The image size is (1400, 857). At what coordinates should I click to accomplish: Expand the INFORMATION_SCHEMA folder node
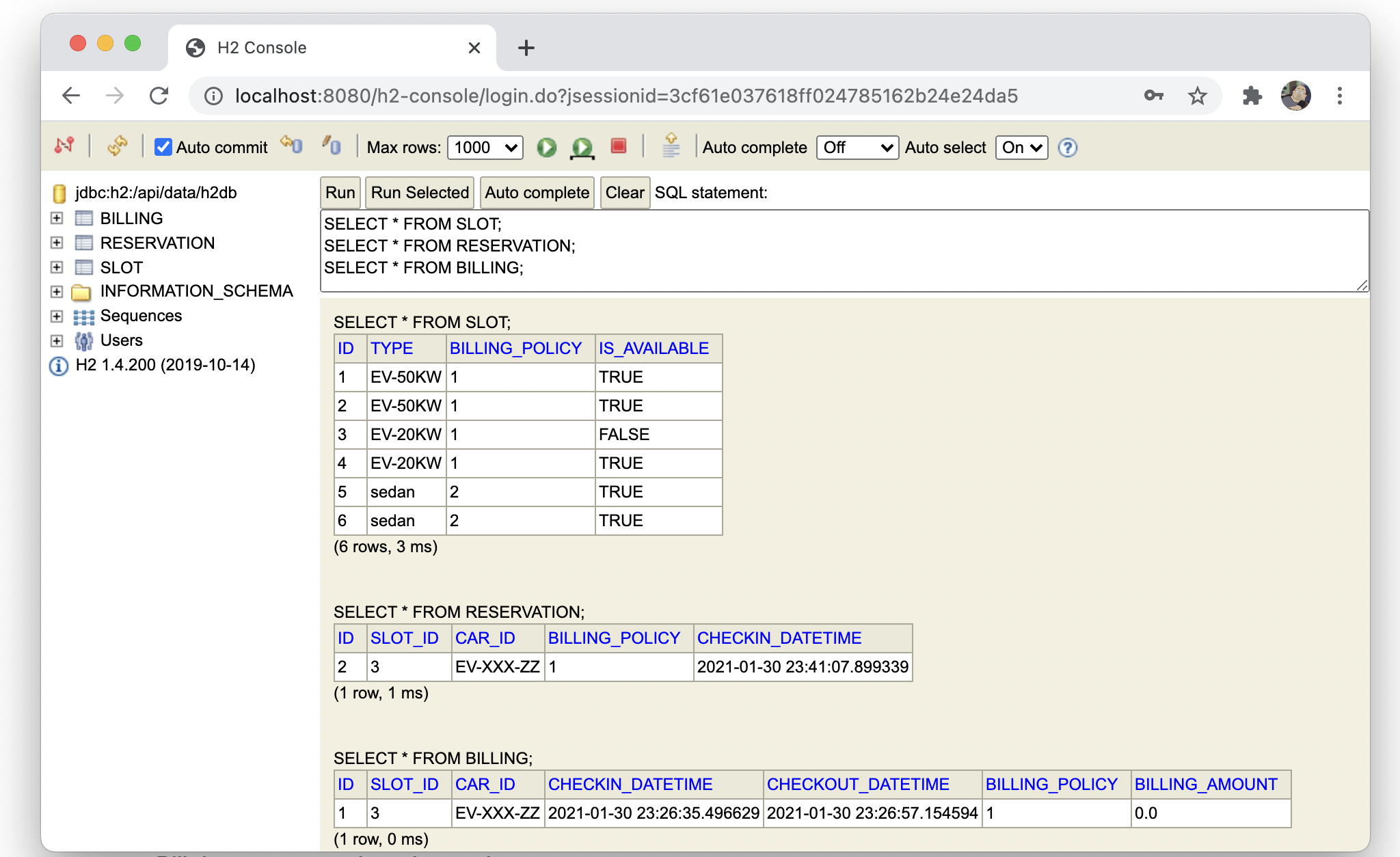point(57,292)
